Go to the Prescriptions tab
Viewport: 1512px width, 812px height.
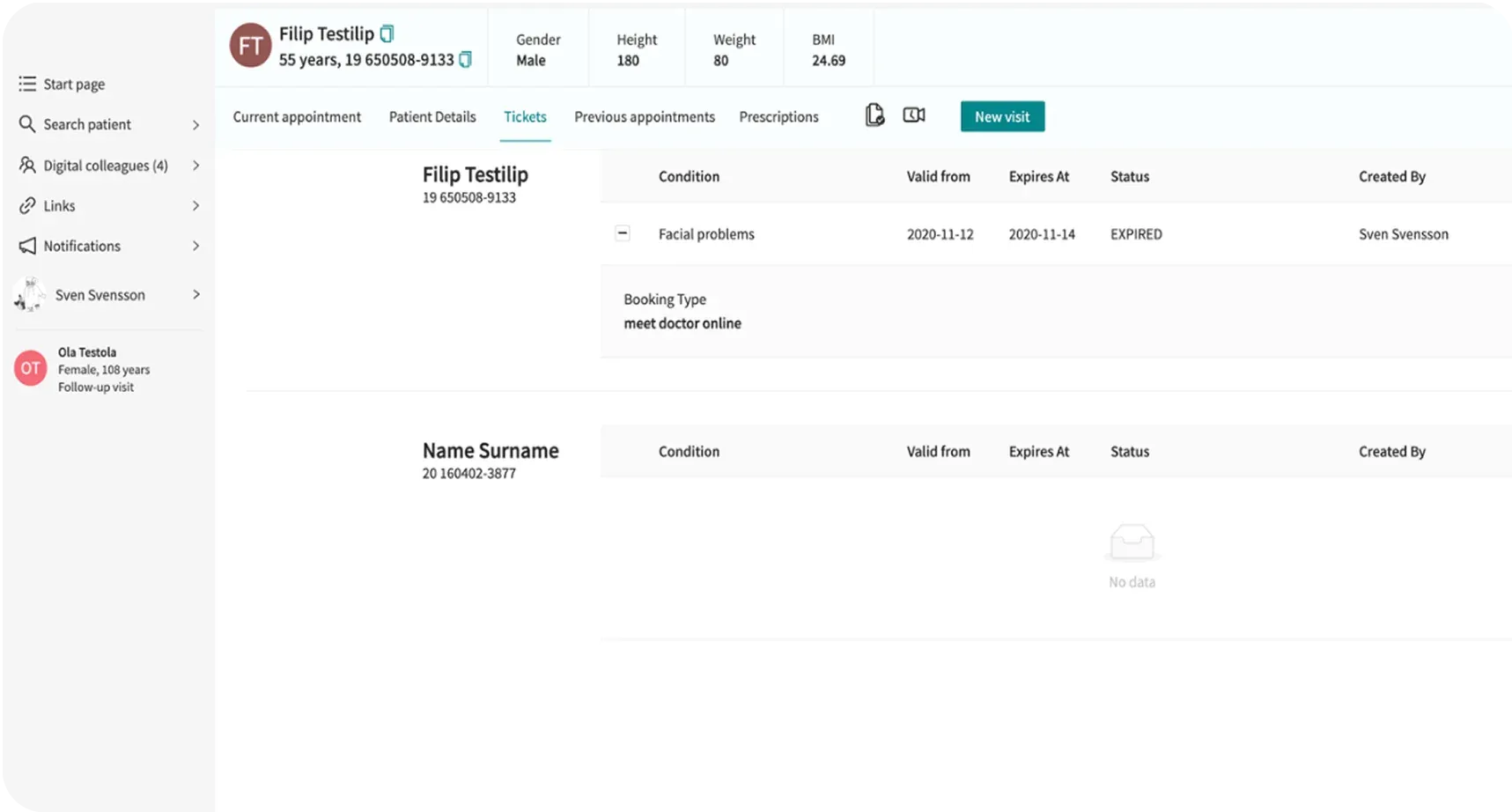pos(778,117)
